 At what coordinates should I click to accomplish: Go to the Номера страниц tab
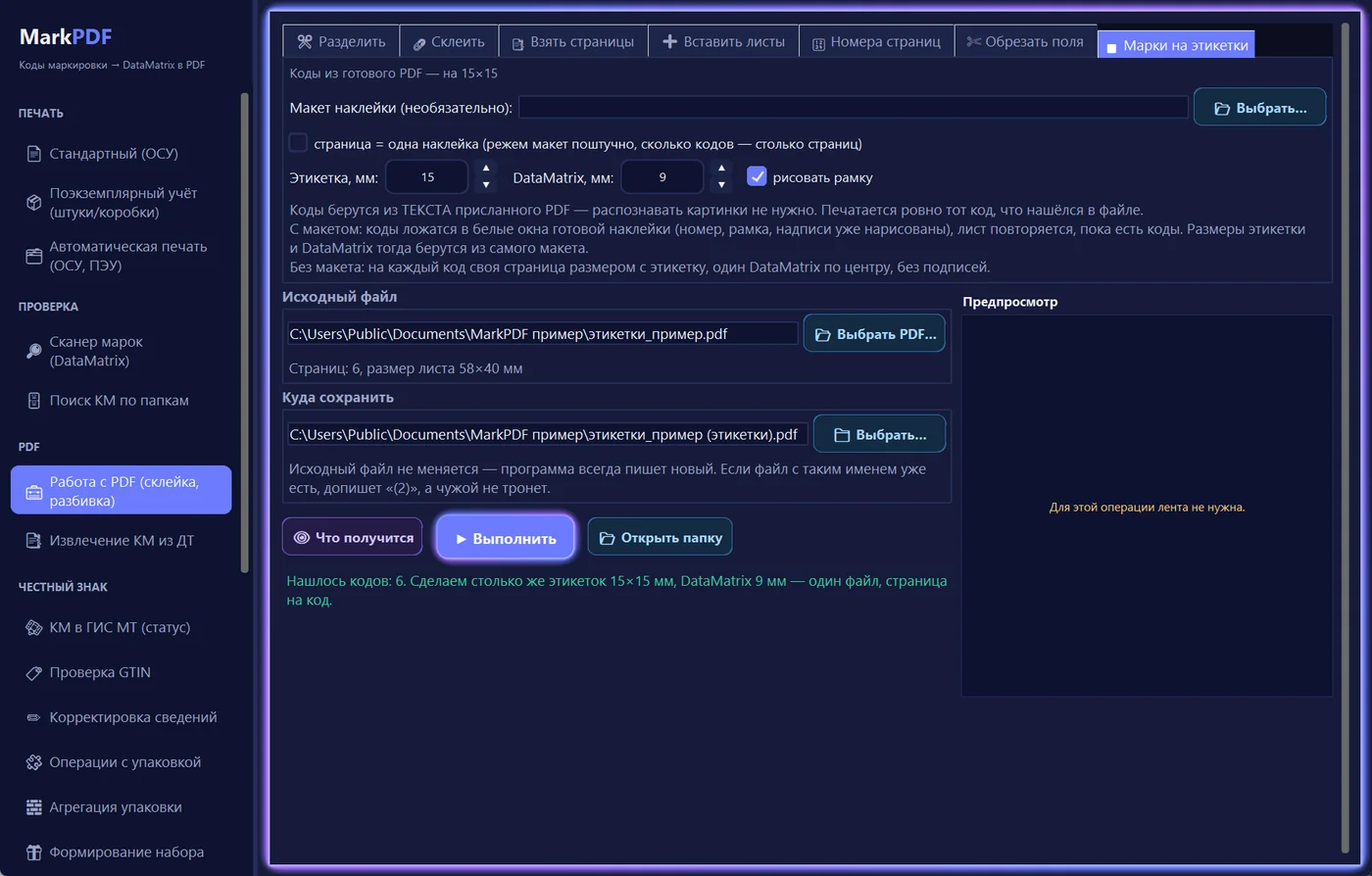[x=876, y=42]
